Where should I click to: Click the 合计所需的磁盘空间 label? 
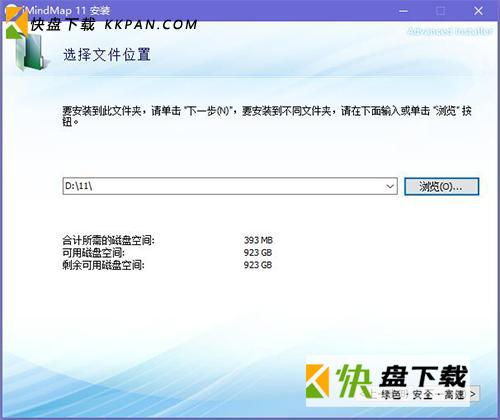(x=108, y=240)
